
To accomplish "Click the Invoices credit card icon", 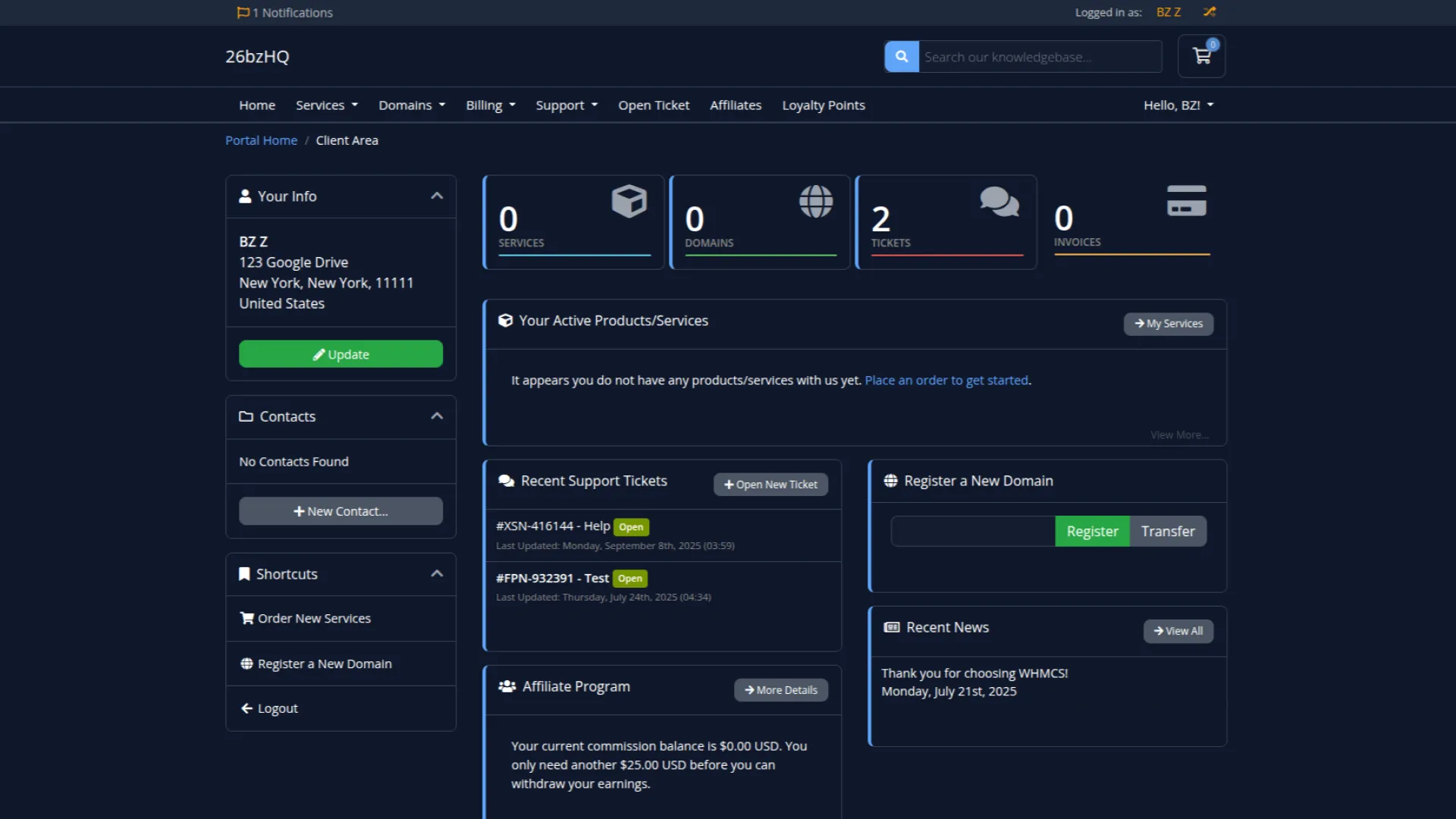I will (x=1186, y=201).
